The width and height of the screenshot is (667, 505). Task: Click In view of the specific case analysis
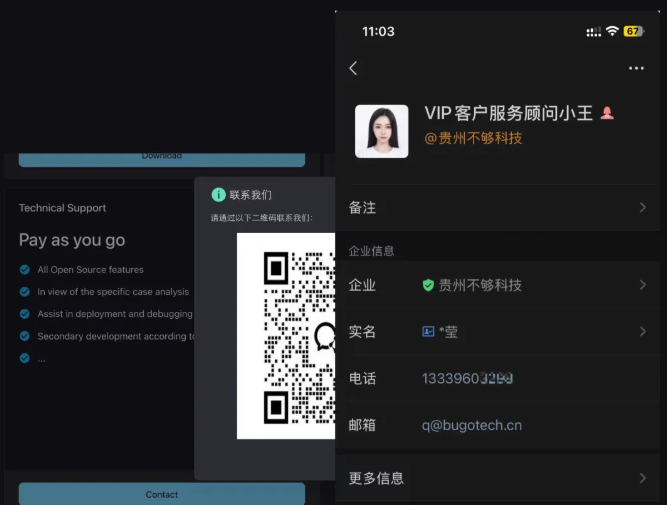(x=113, y=292)
